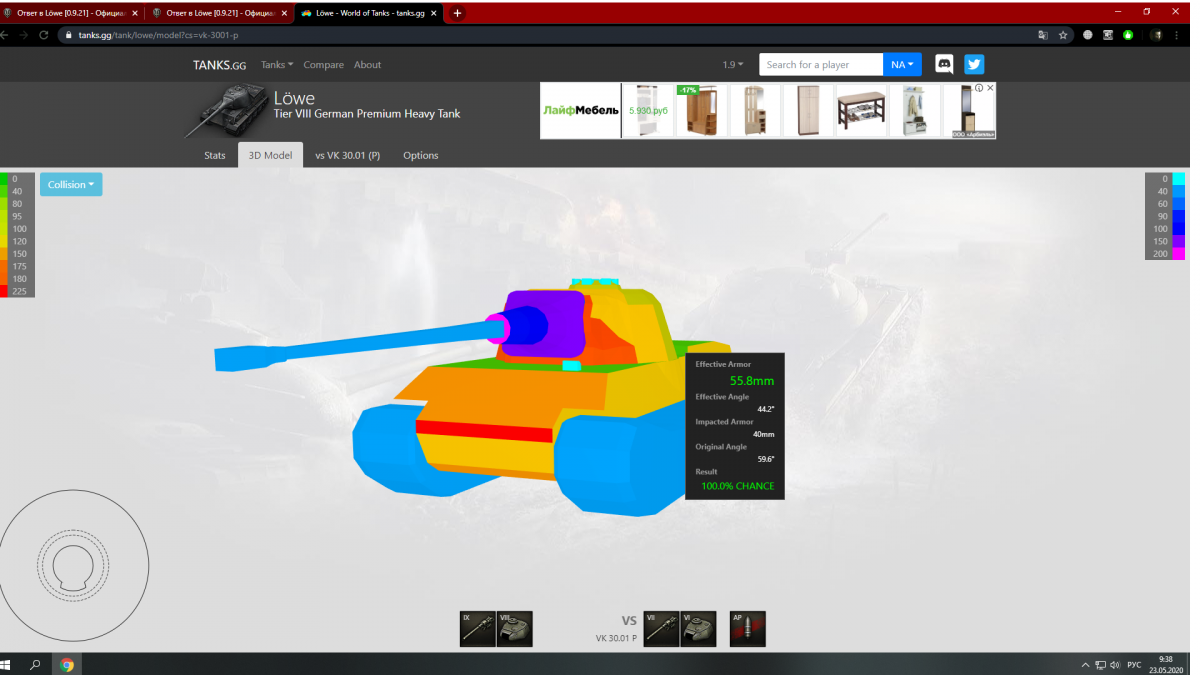Select the VK 30.01 P tier VII gun

tap(662, 629)
